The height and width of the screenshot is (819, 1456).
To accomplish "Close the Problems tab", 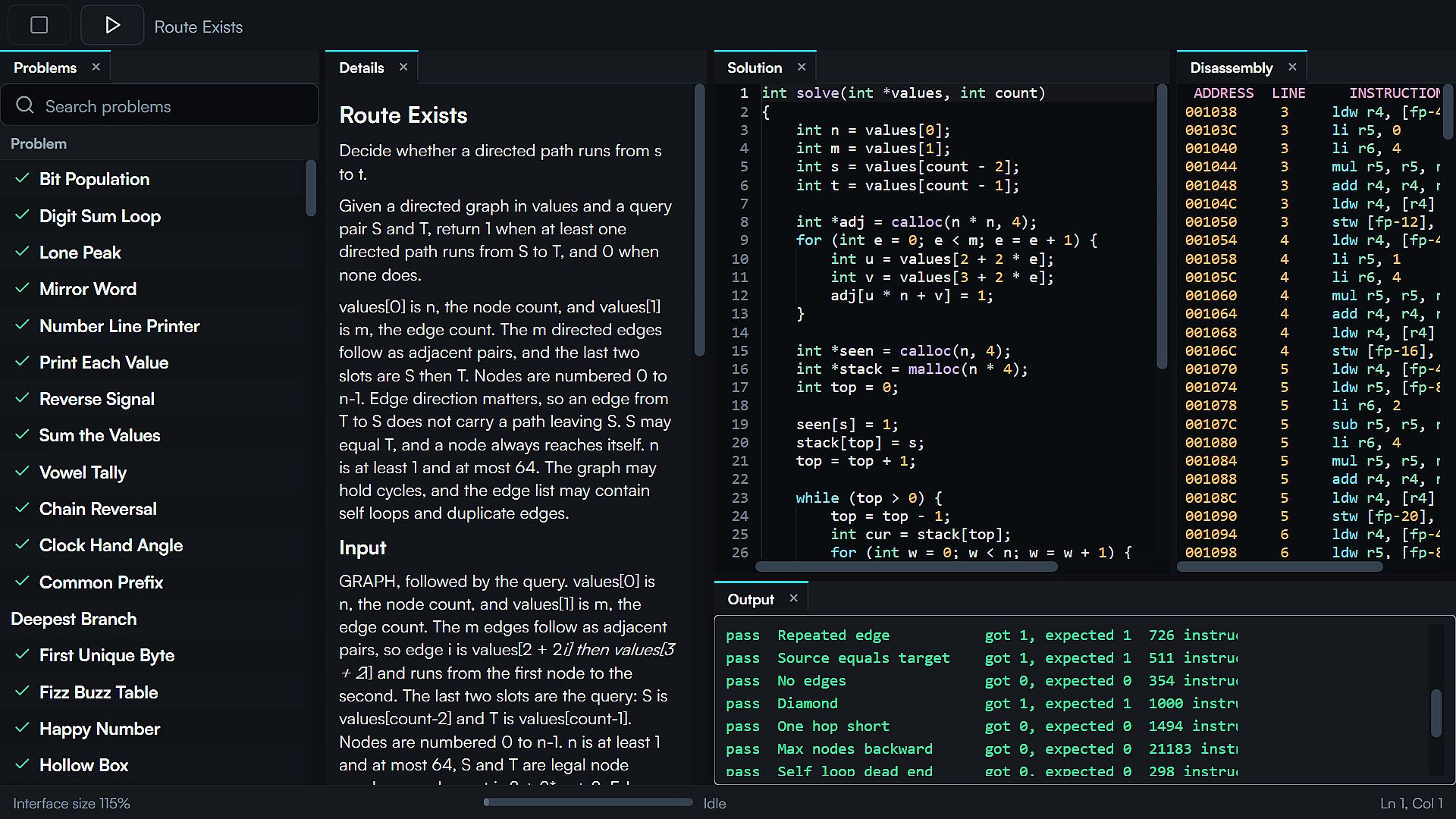I will 96,67.
